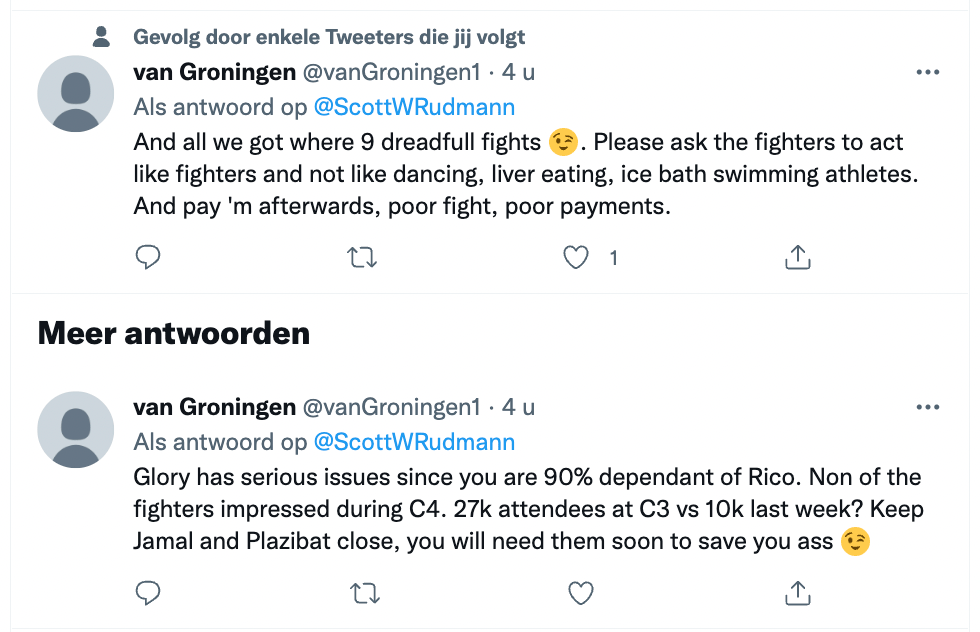Open more options on second tweet
980x632 pixels.
(x=928, y=407)
